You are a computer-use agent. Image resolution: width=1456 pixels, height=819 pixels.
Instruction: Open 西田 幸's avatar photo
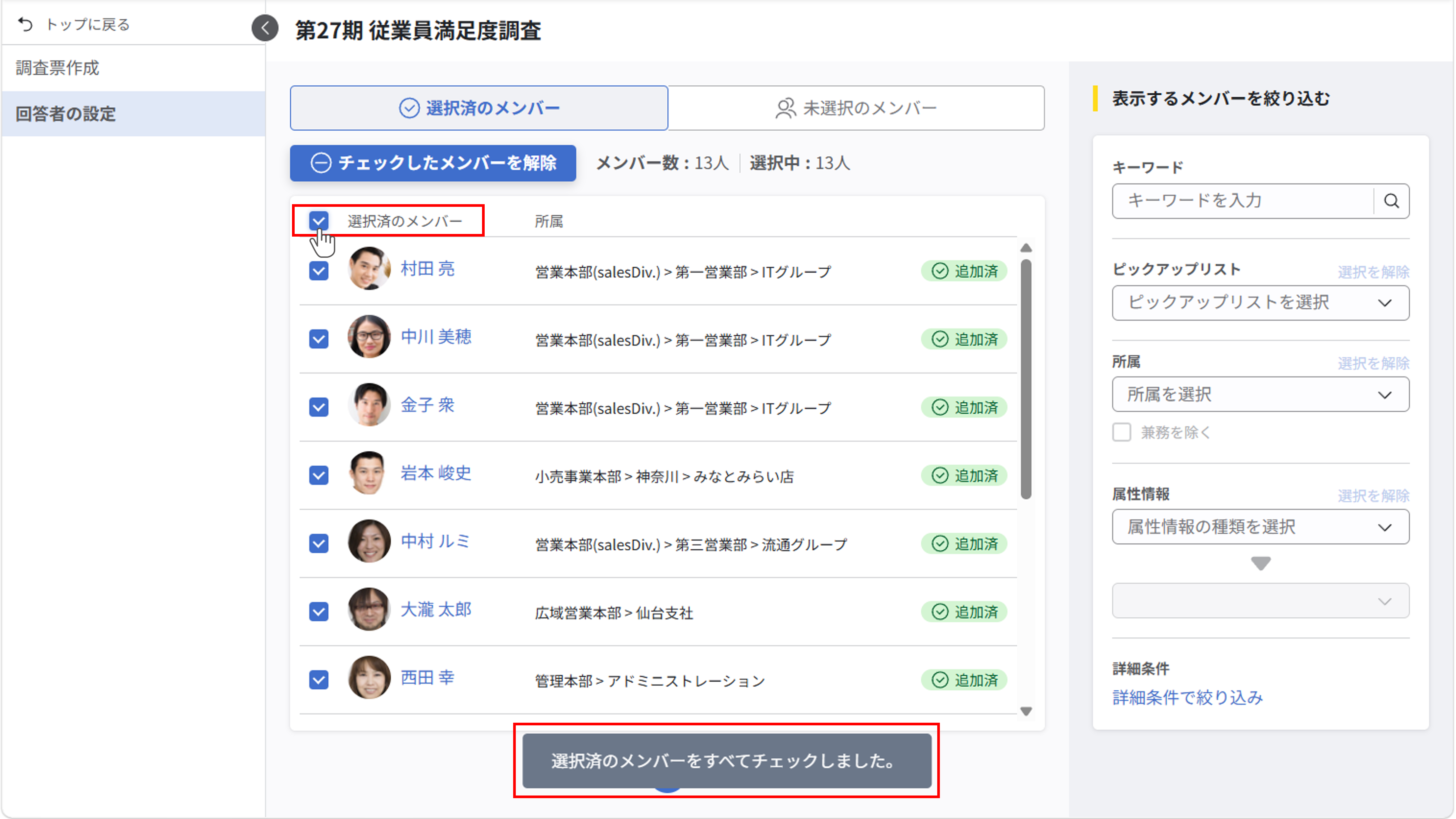[x=368, y=678]
